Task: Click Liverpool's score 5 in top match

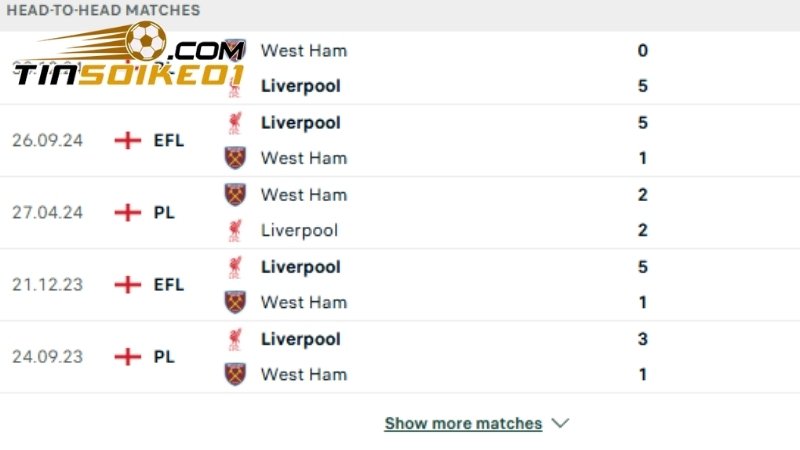Action: point(643,86)
